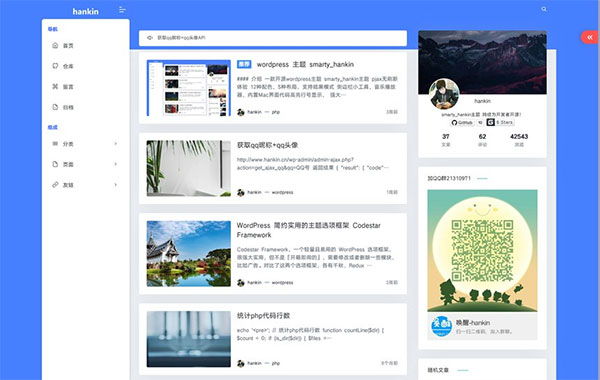Click the palm plant post thumbnail

[x=189, y=168]
